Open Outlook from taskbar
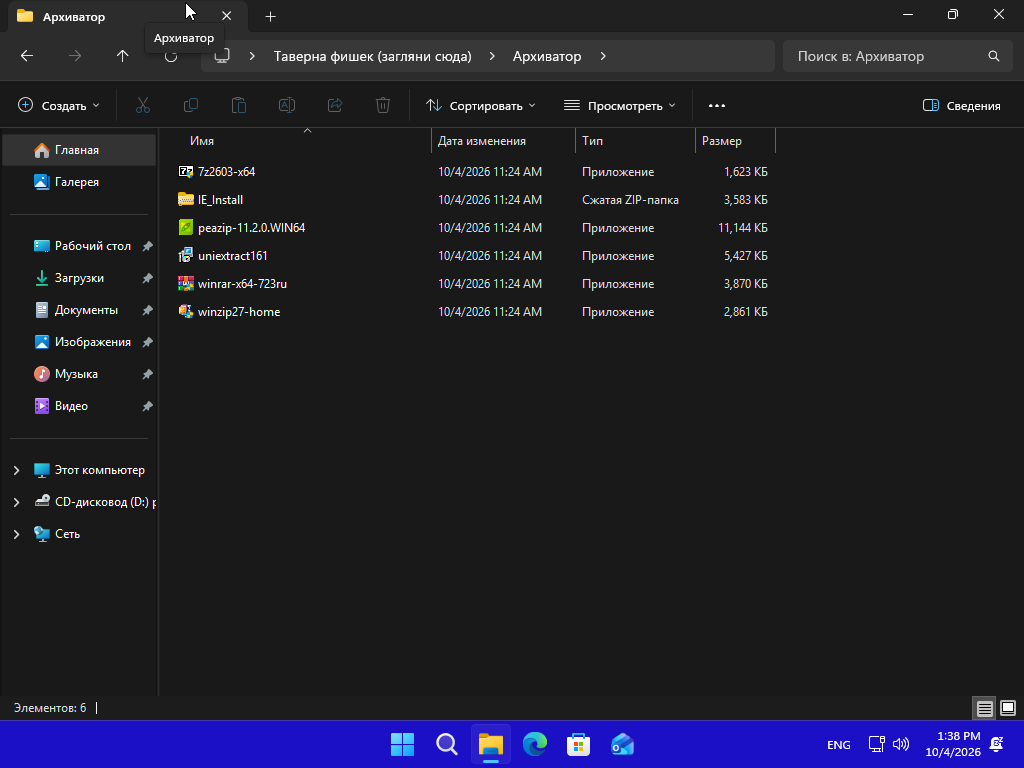The width and height of the screenshot is (1024, 768). point(622,744)
